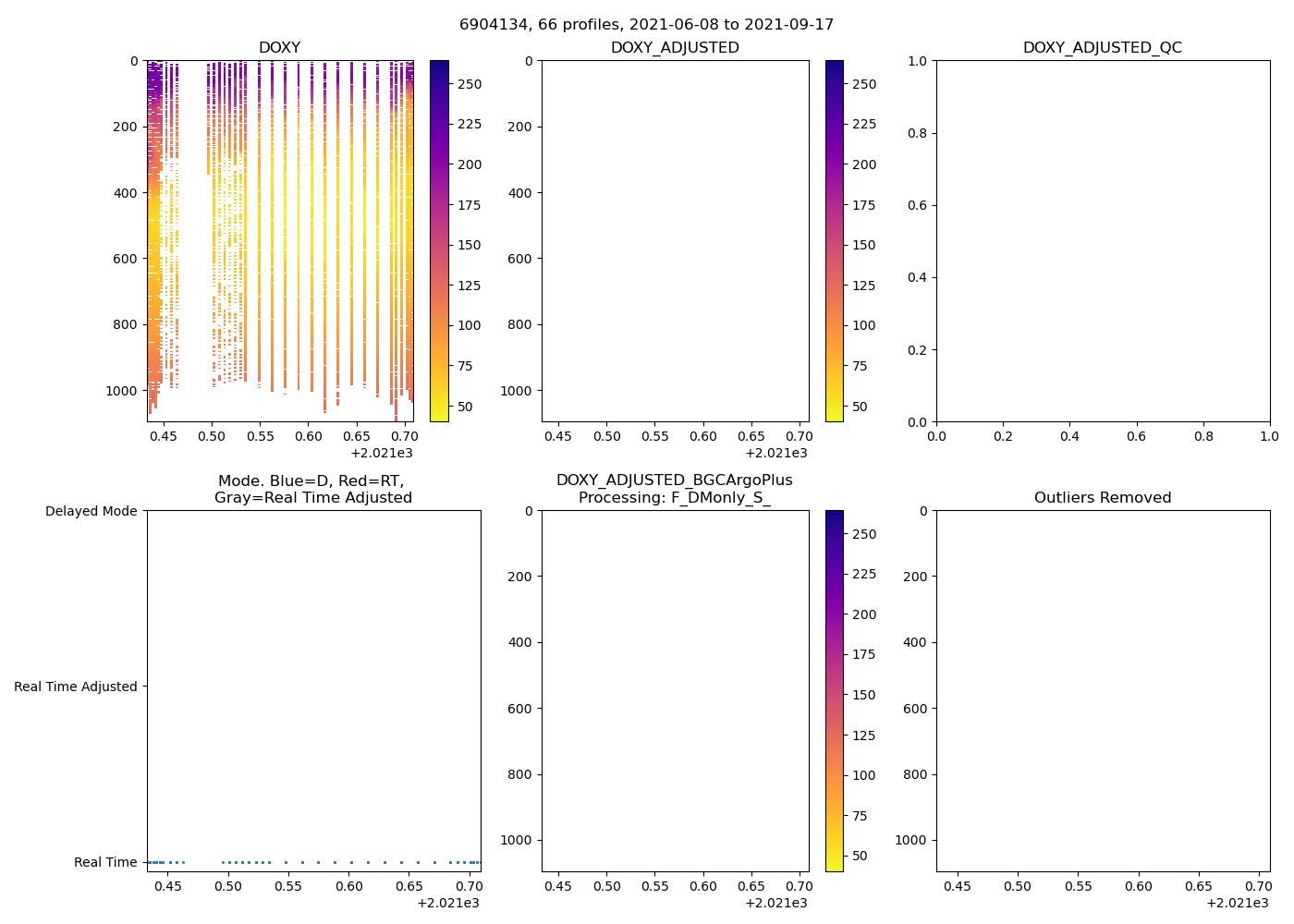Click the figure title starting with 6904134
1294x924 pixels.
click(646, 25)
